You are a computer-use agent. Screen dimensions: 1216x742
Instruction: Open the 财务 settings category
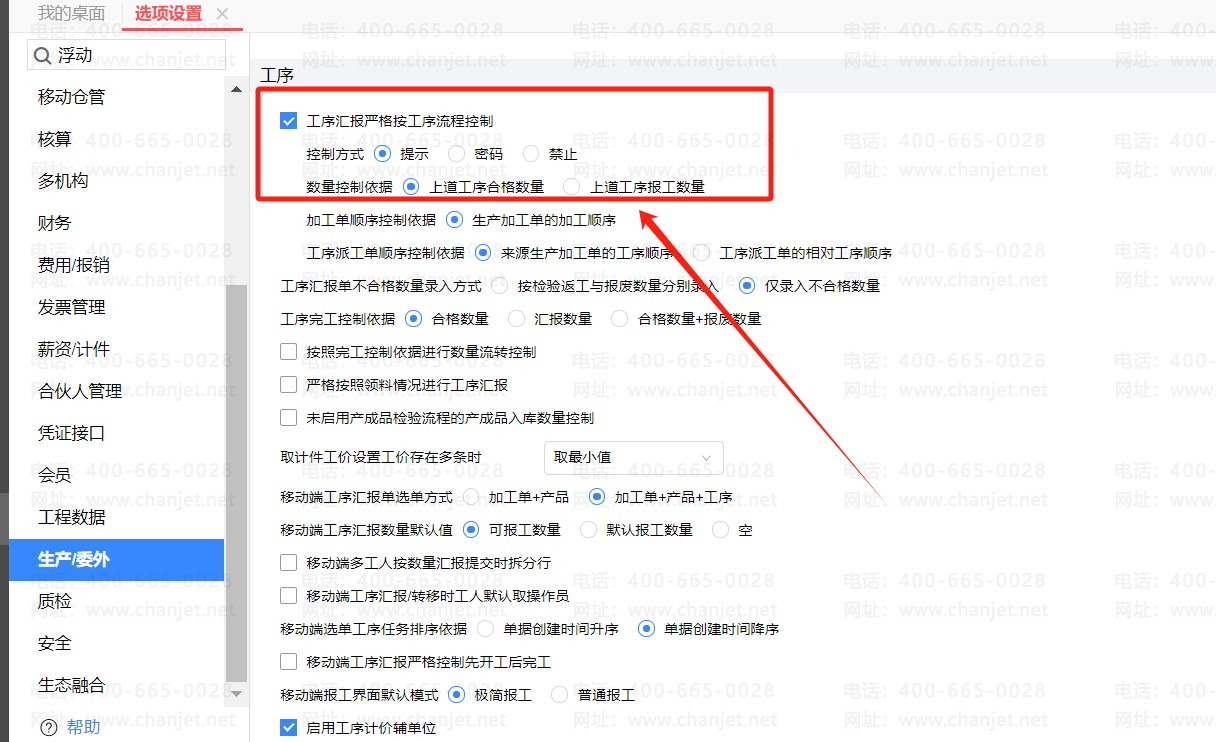[x=55, y=223]
